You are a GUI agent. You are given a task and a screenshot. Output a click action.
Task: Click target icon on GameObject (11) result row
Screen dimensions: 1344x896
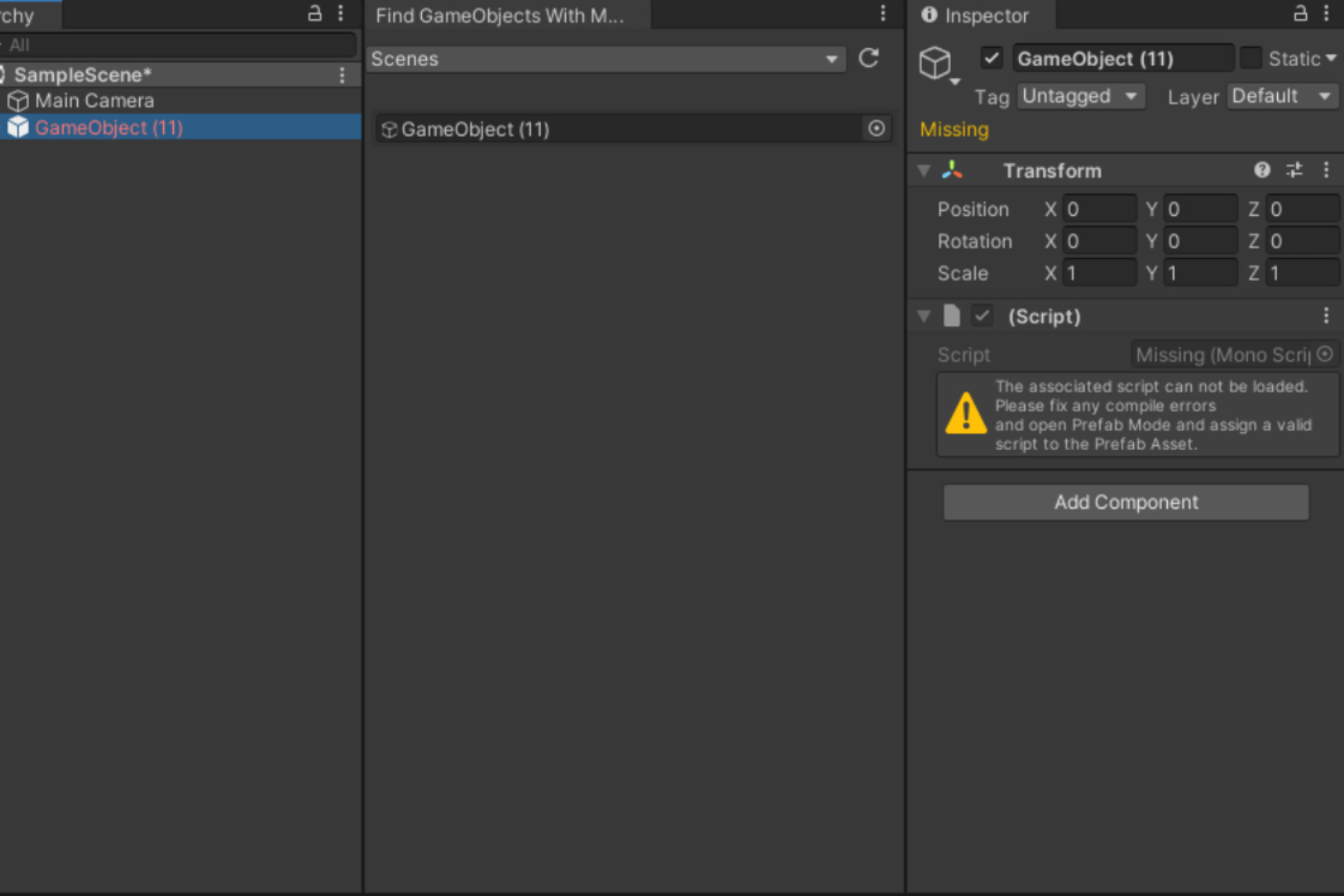[876, 129]
